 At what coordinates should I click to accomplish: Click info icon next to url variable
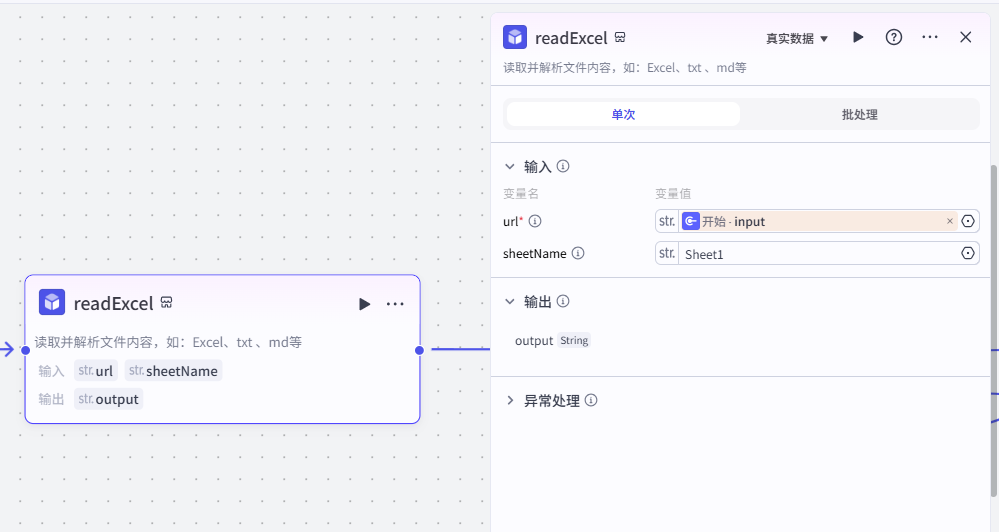click(x=535, y=221)
